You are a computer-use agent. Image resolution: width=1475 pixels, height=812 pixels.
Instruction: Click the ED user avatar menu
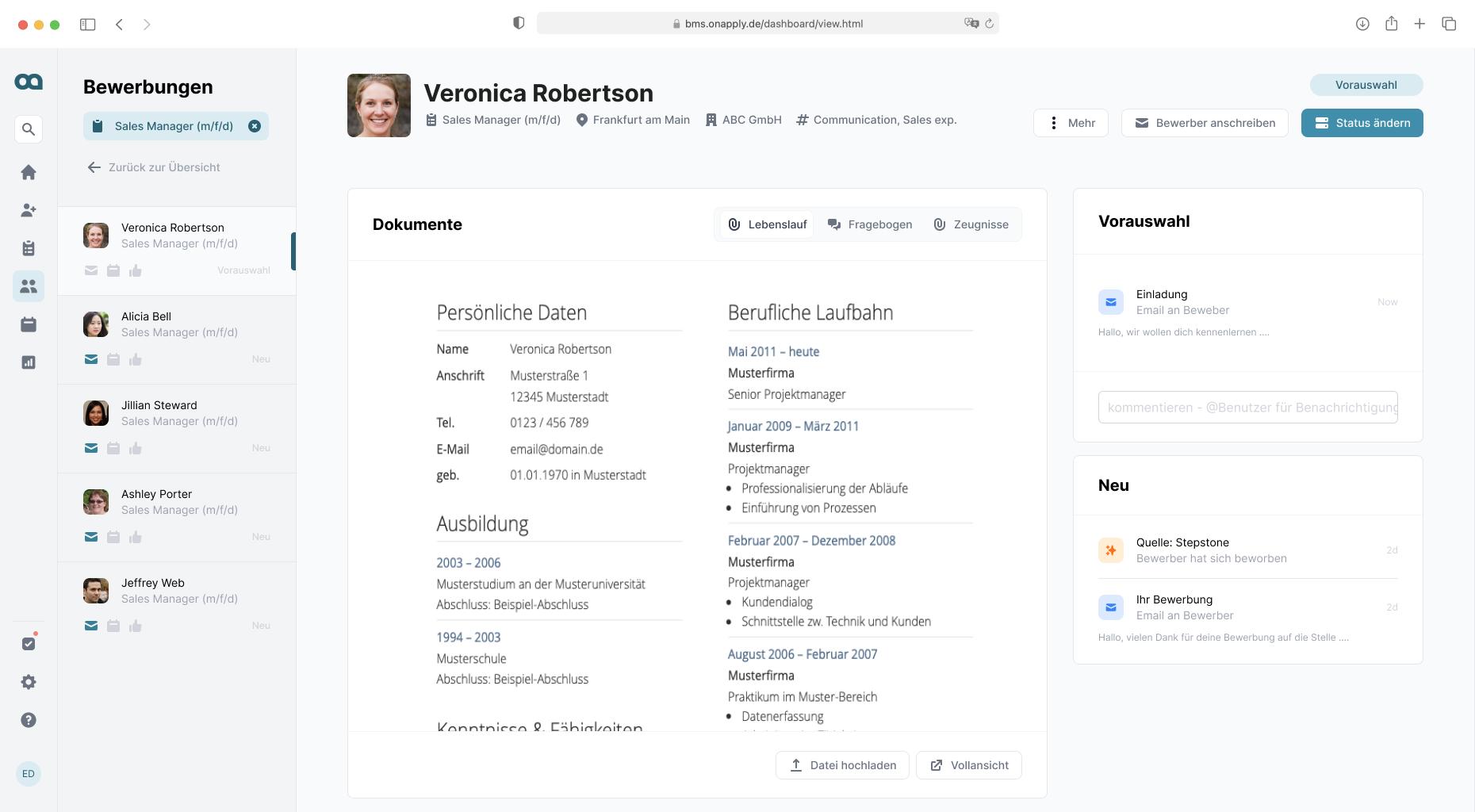(x=29, y=774)
